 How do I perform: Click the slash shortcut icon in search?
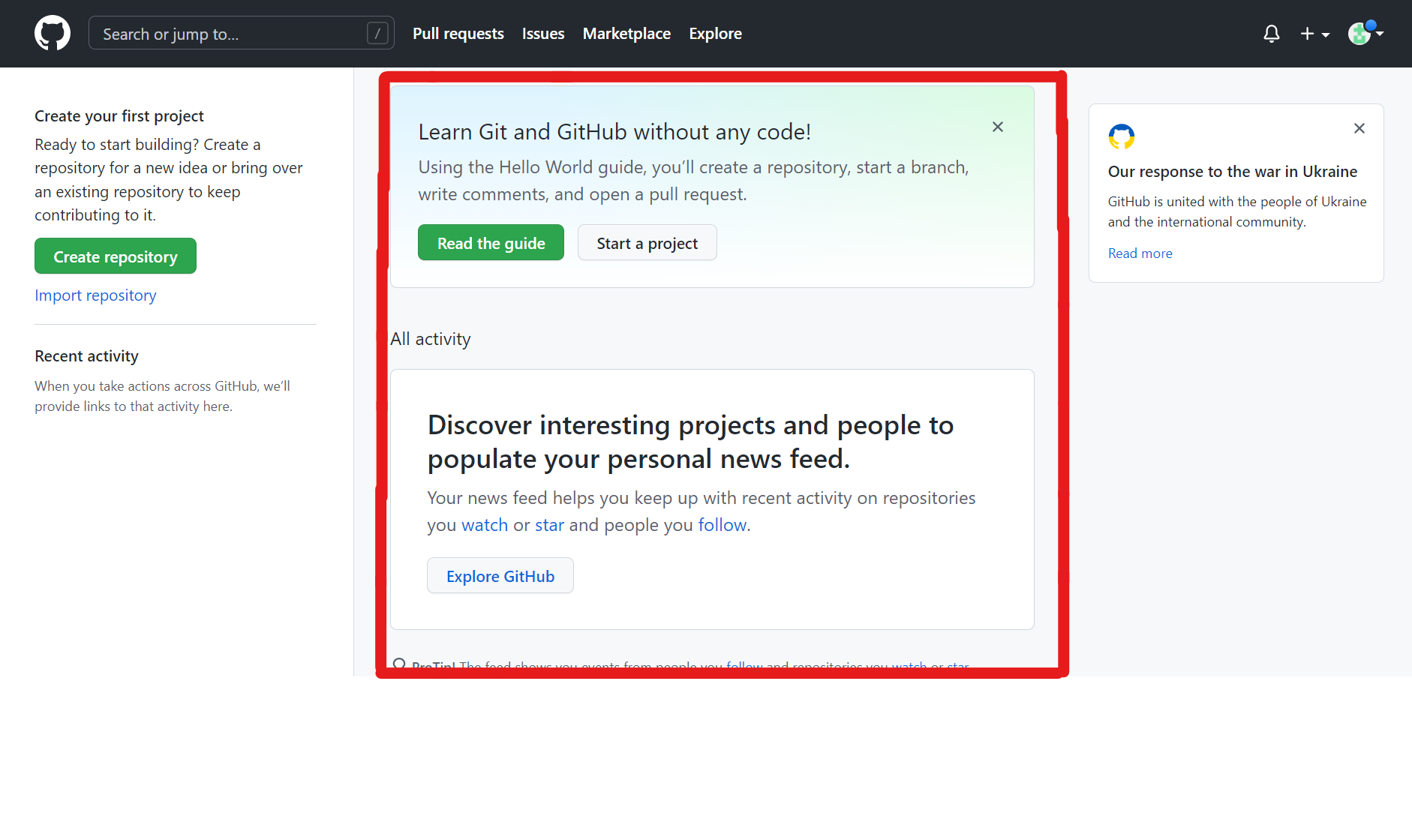(x=377, y=33)
